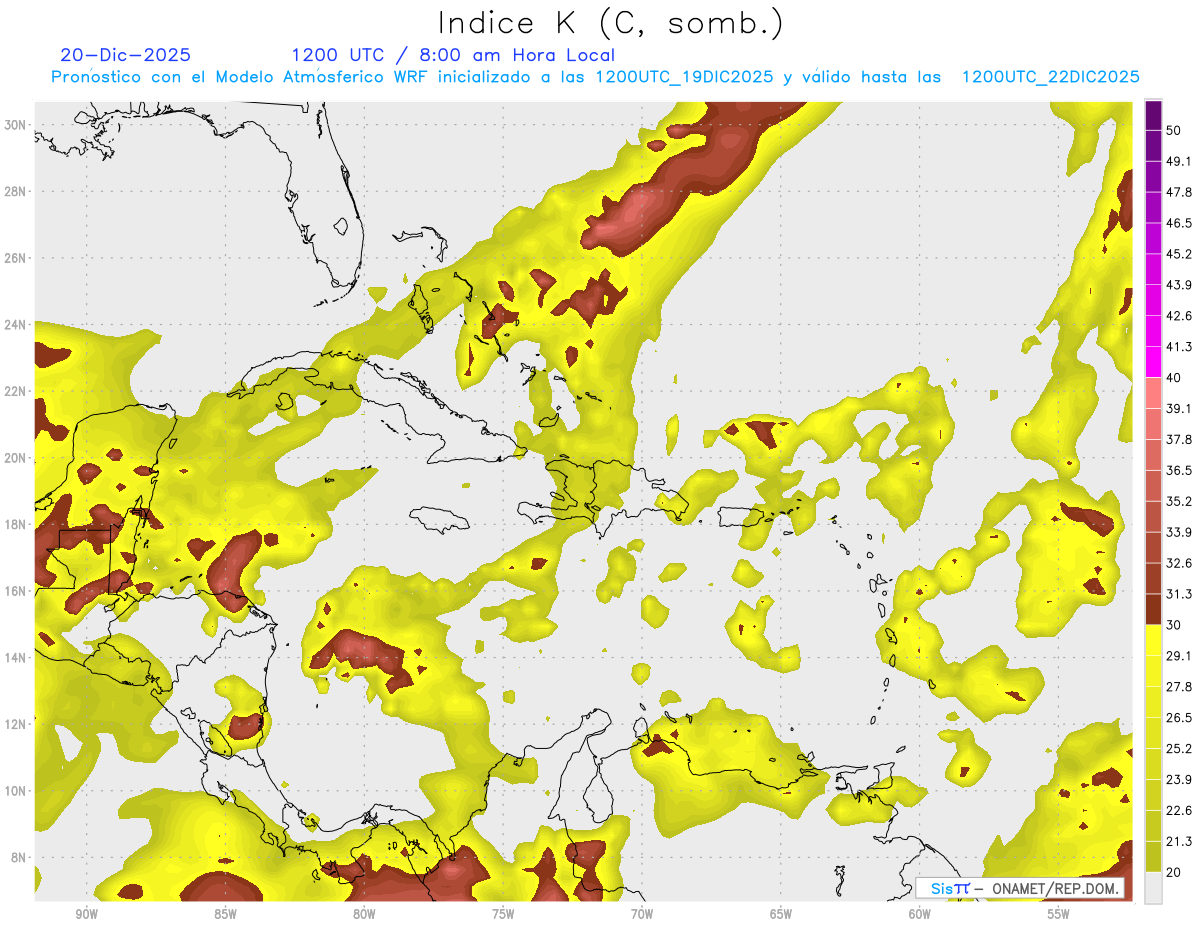Click the "65W" longitude label
Viewport: 1200px width, 927px height.
[x=781, y=915]
